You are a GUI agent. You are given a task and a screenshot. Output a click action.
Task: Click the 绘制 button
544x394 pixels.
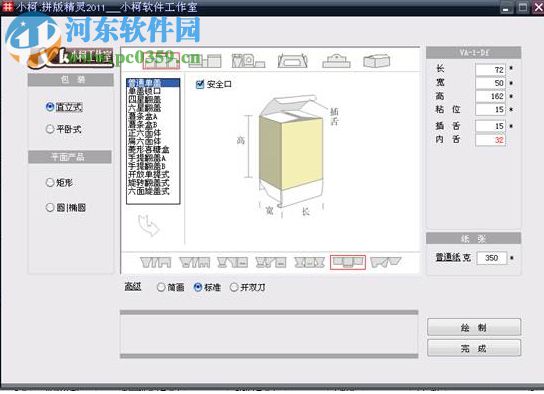(x=474, y=327)
